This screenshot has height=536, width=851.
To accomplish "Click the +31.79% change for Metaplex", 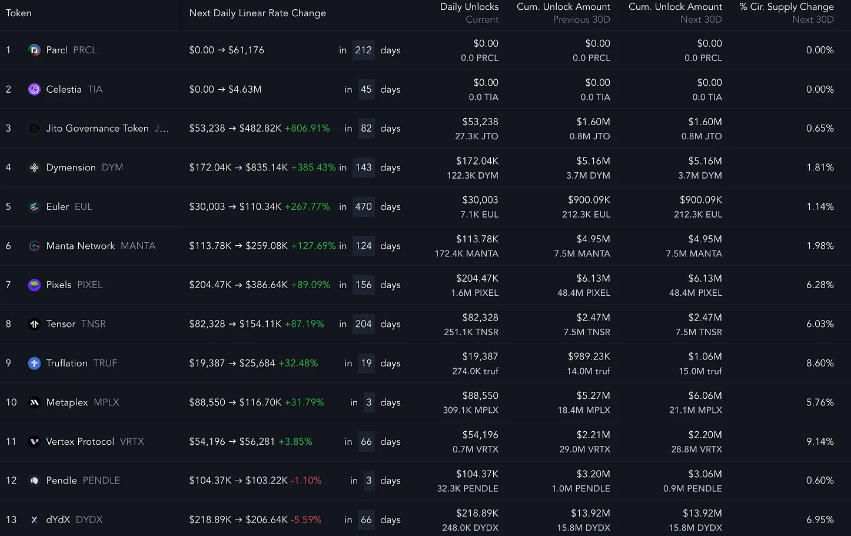I will [304, 402].
